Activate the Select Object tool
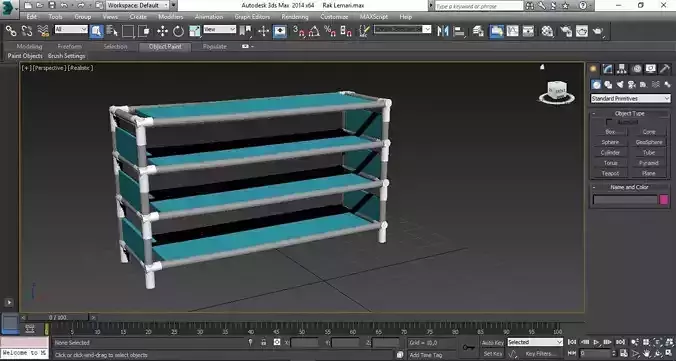Image resolution: width=676 pixels, height=361 pixels. pos(97,31)
